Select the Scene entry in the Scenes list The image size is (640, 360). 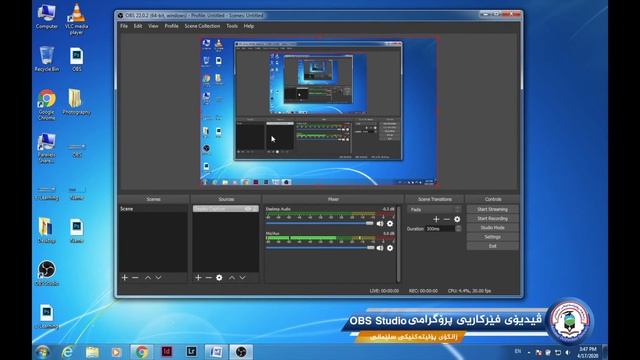(153, 209)
